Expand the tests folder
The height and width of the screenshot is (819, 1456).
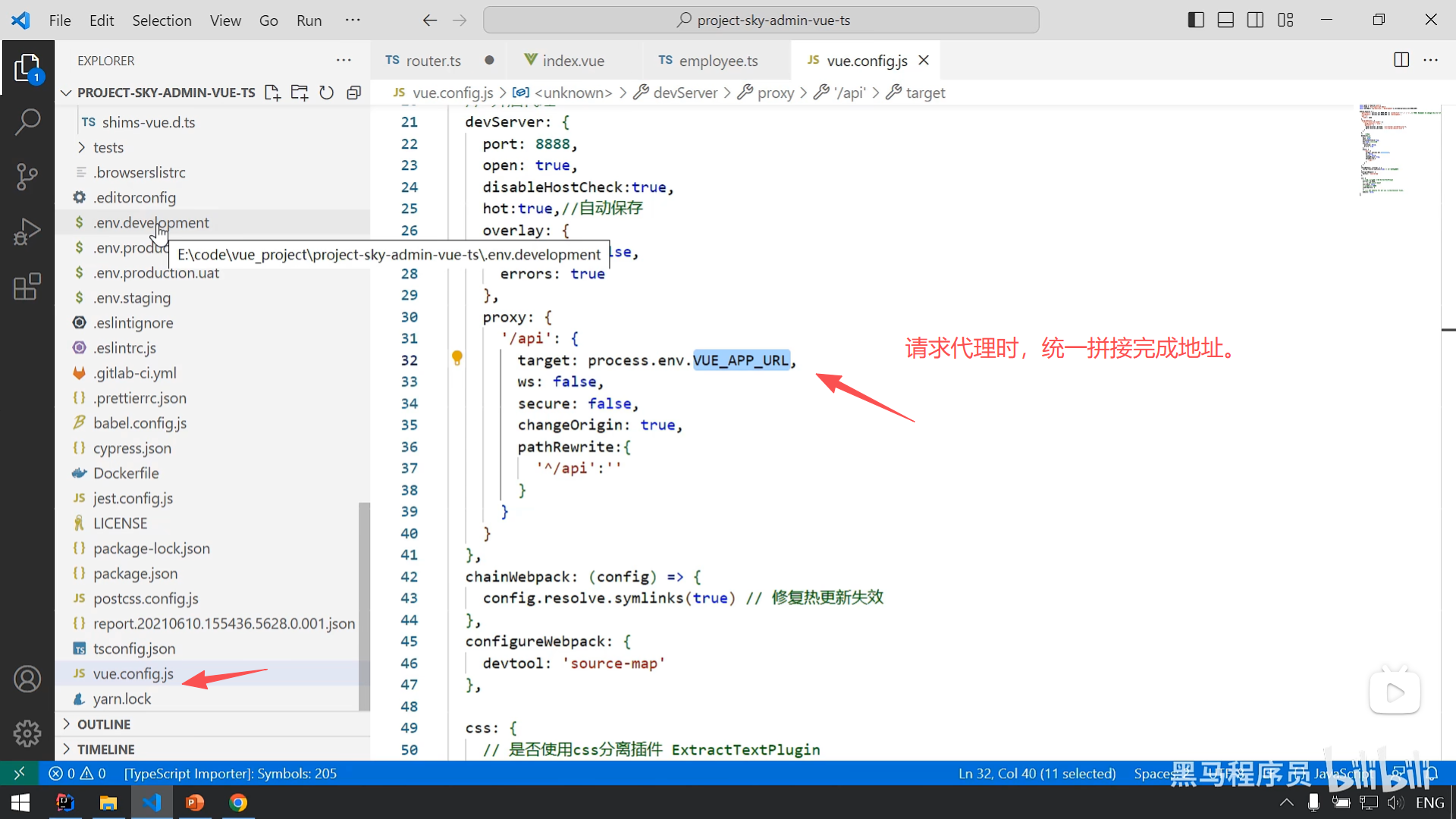point(108,147)
